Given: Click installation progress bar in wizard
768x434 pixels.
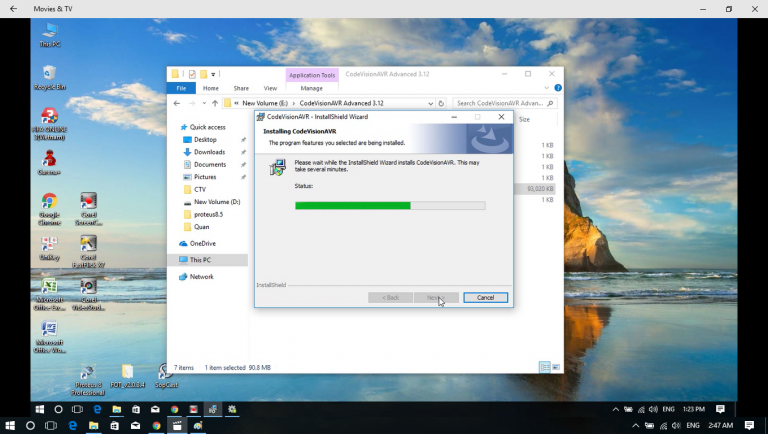Looking at the screenshot, I should click(390, 206).
